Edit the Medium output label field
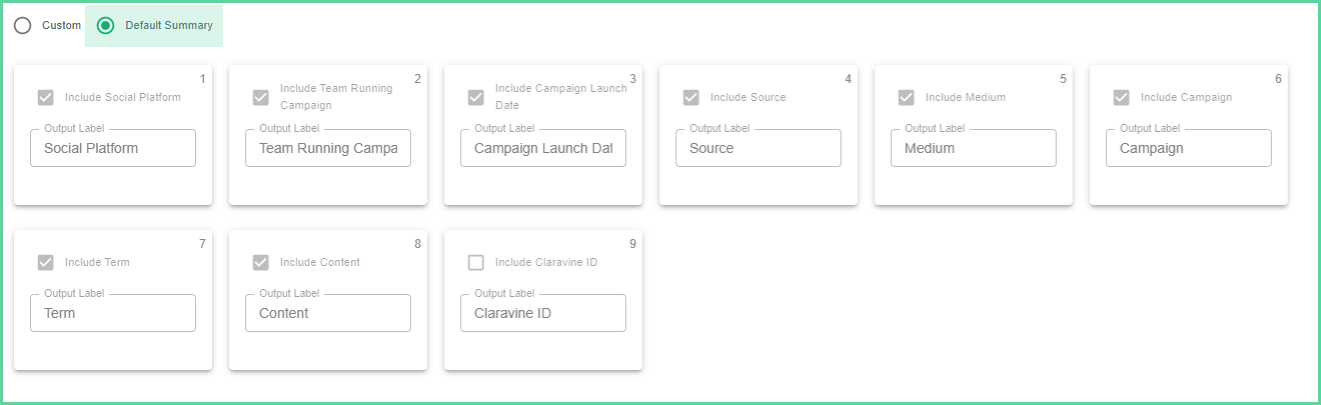1321x405 pixels. coord(973,148)
